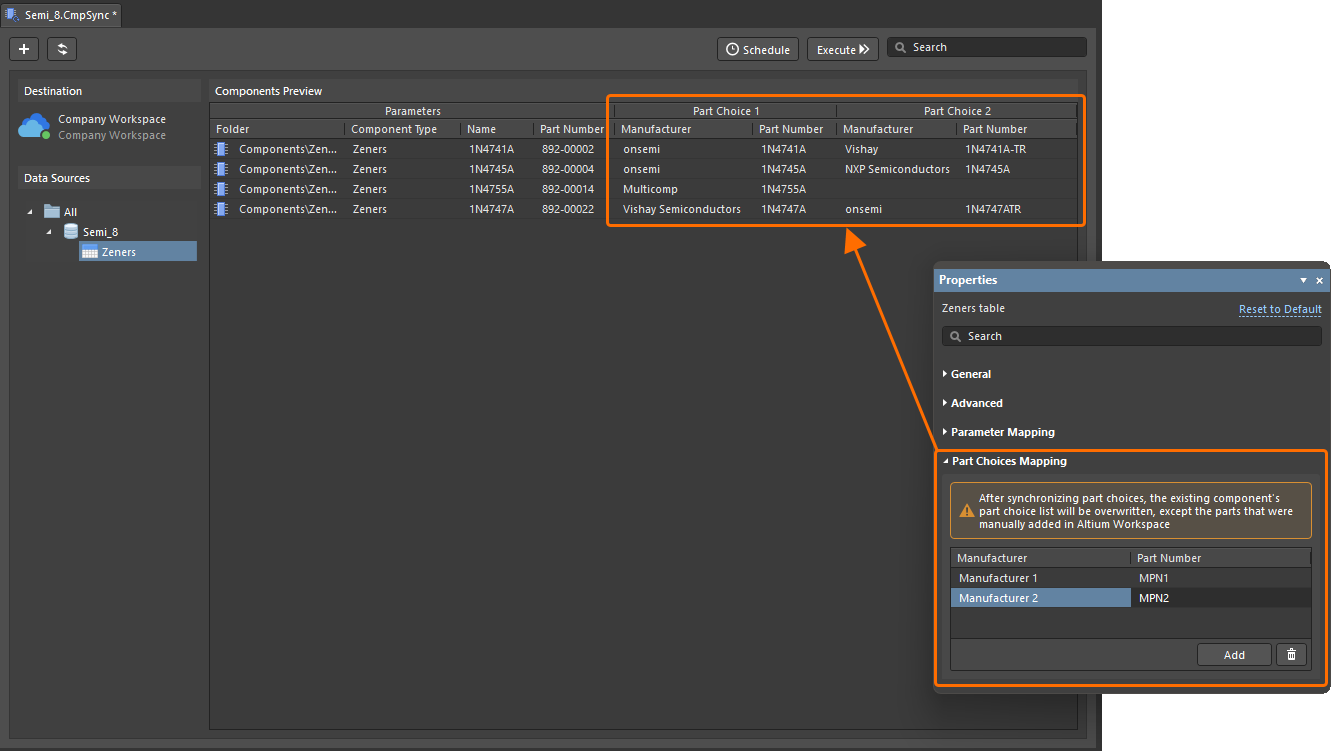The image size is (1331, 751).
Task: Open the Properties panel dropdown arrow menu
Action: pos(1303,281)
